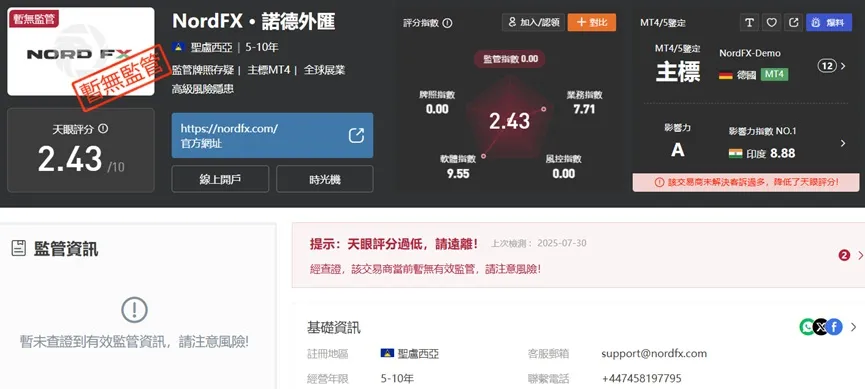
Task: Expand MT4/5 server list chevron next to 12
Action: click(842, 66)
